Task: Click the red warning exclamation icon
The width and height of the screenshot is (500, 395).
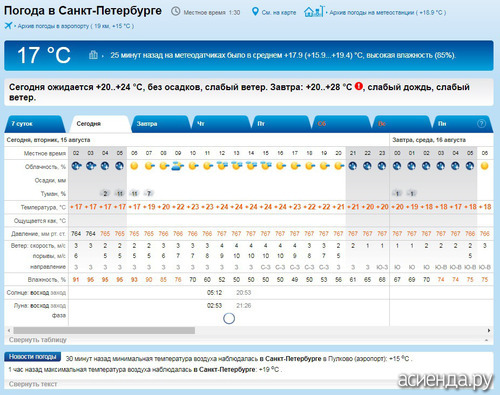Action: [358, 86]
